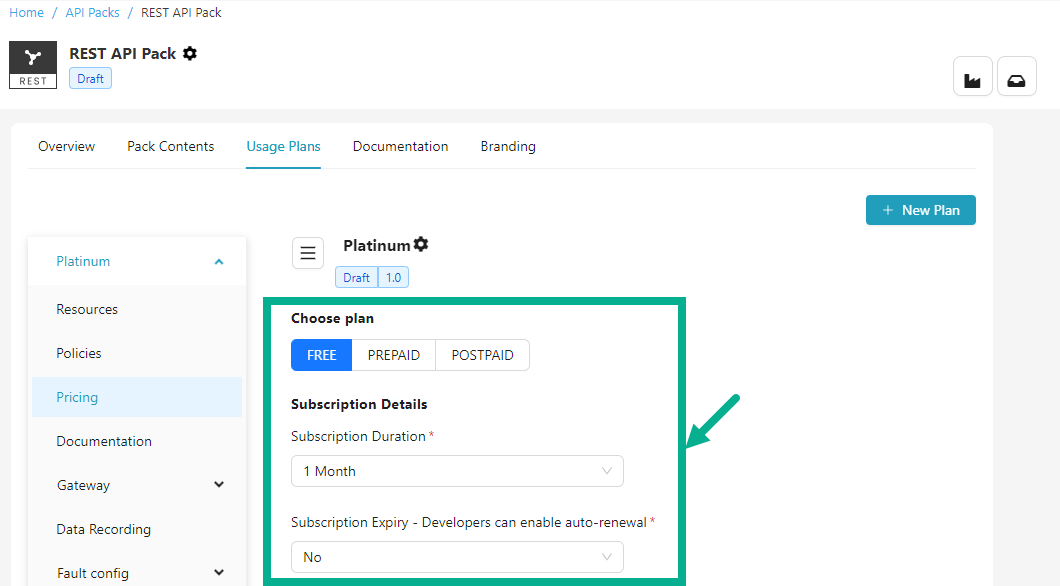Collapse the Platinum plan sidebar section
1060x586 pixels.
coord(219,262)
